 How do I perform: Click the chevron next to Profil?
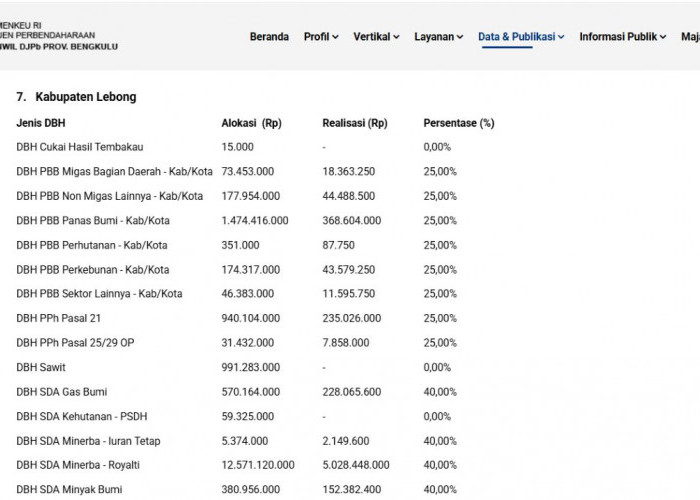click(x=335, y=37)
